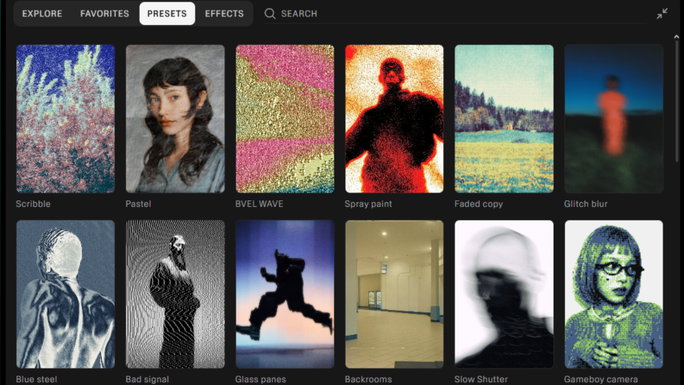The image size is (684, 385).
Task: Click the scrollbar up arrow
Action: [677, 37]
